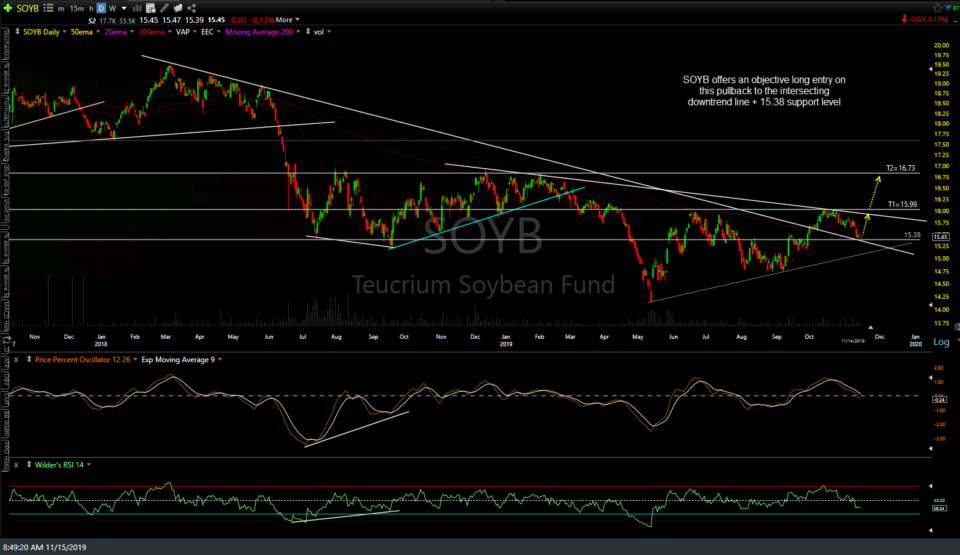Select the pencil drawing tools icon
This screenshot has width=960, height=555.
(x=164, y=9)
